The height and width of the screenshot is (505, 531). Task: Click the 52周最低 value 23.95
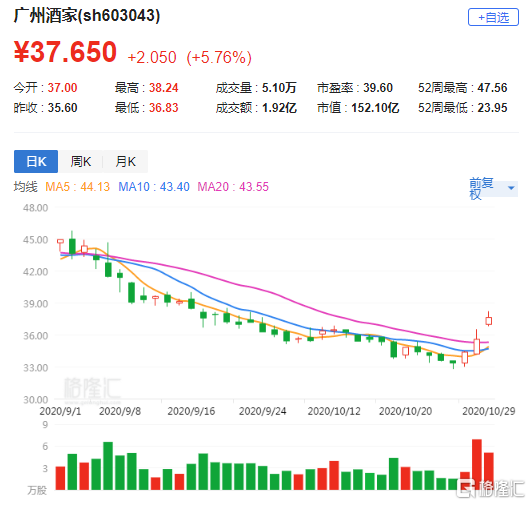coord(492,108)
